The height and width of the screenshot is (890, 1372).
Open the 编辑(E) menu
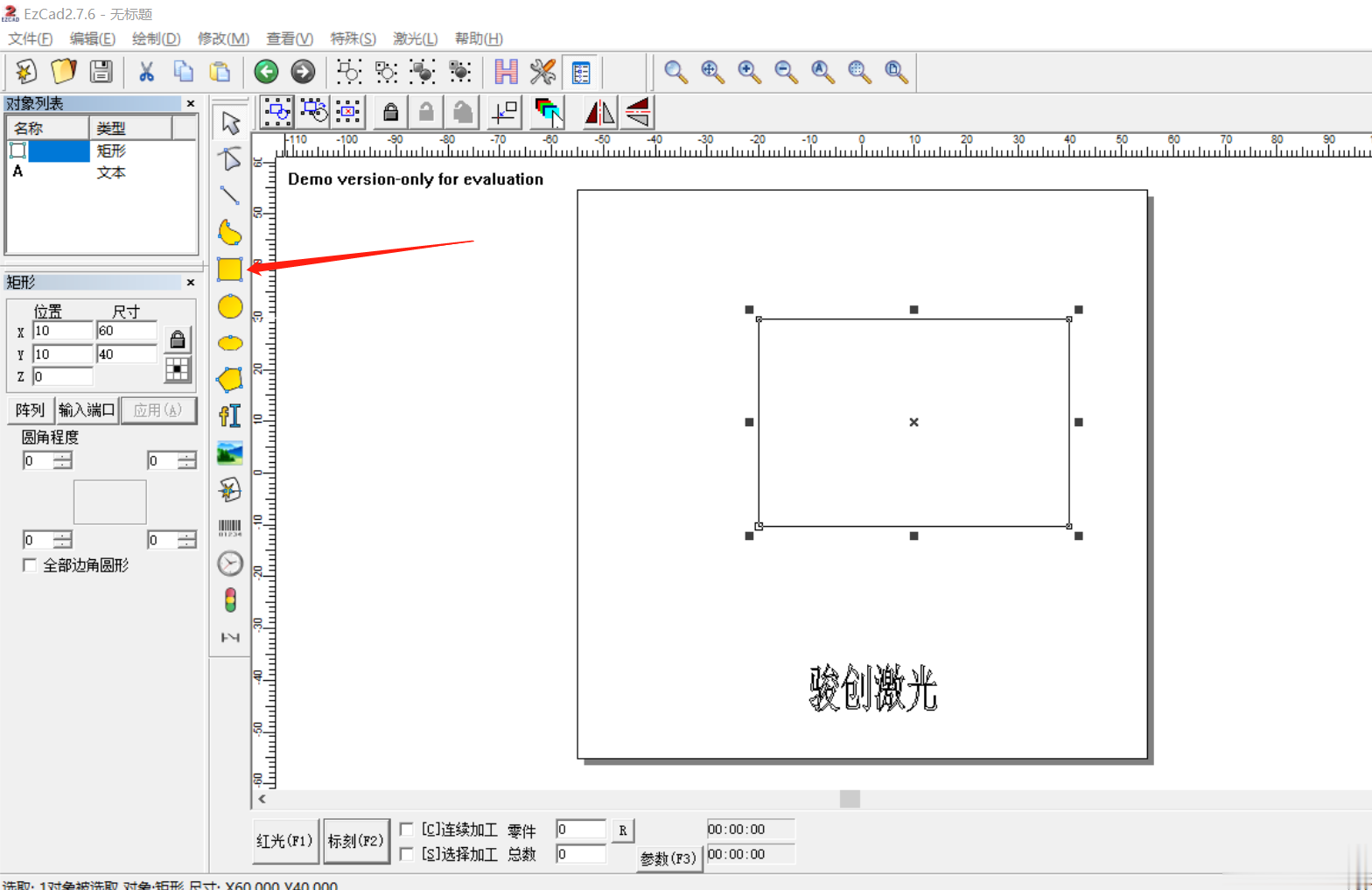click(x=93, y=39)
